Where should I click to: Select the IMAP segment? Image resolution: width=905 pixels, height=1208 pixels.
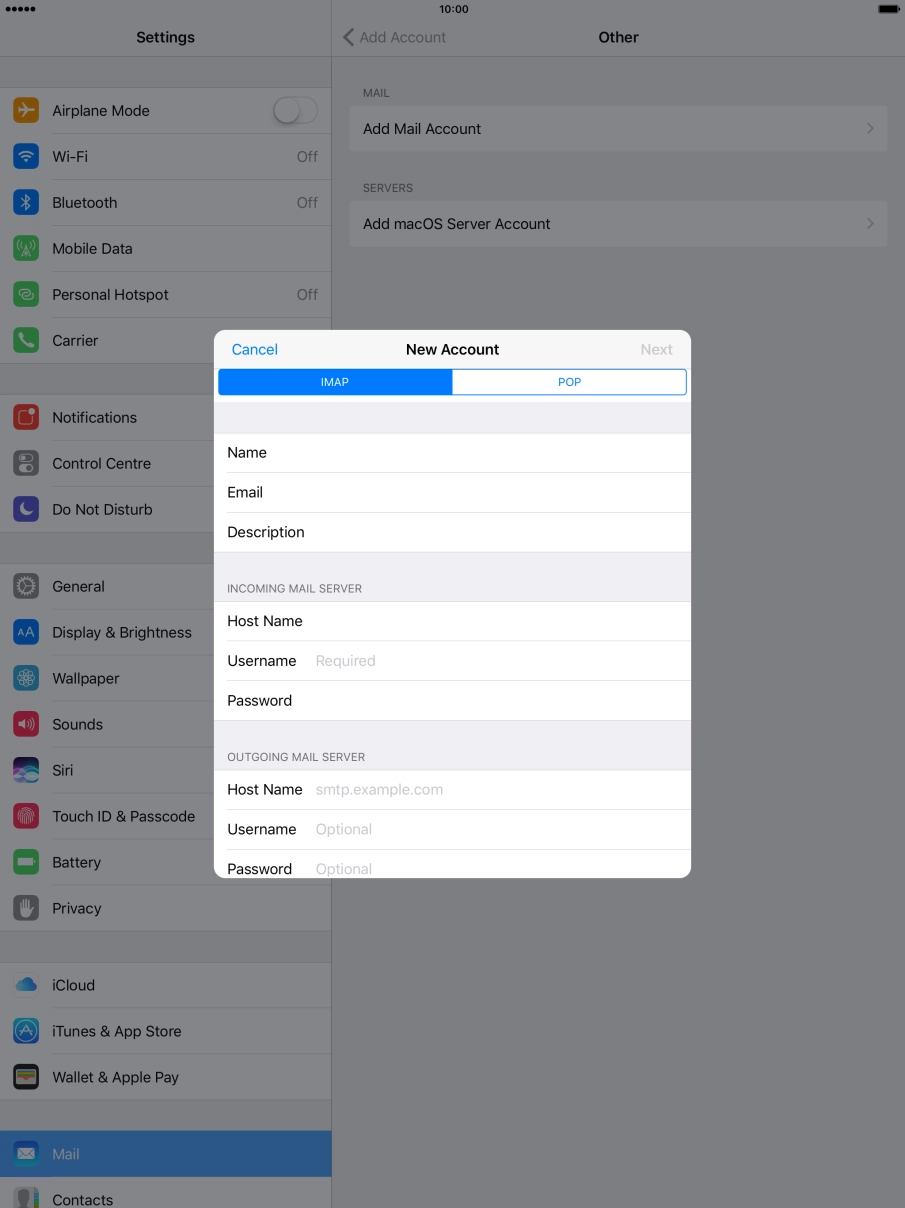coord(335,382)
